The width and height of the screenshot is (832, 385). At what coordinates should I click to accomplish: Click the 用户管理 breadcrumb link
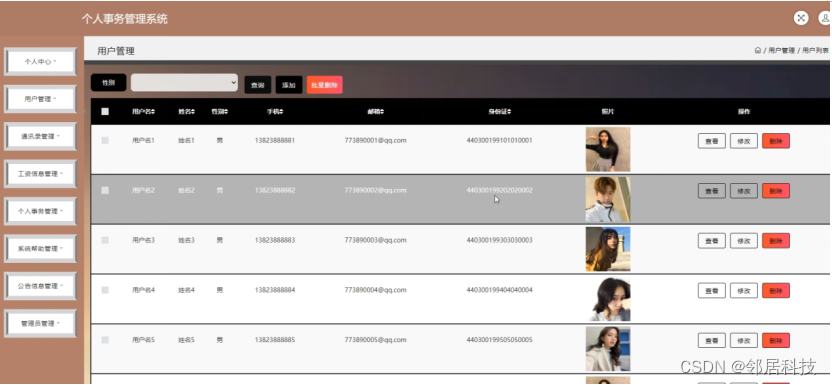point(782,50)
